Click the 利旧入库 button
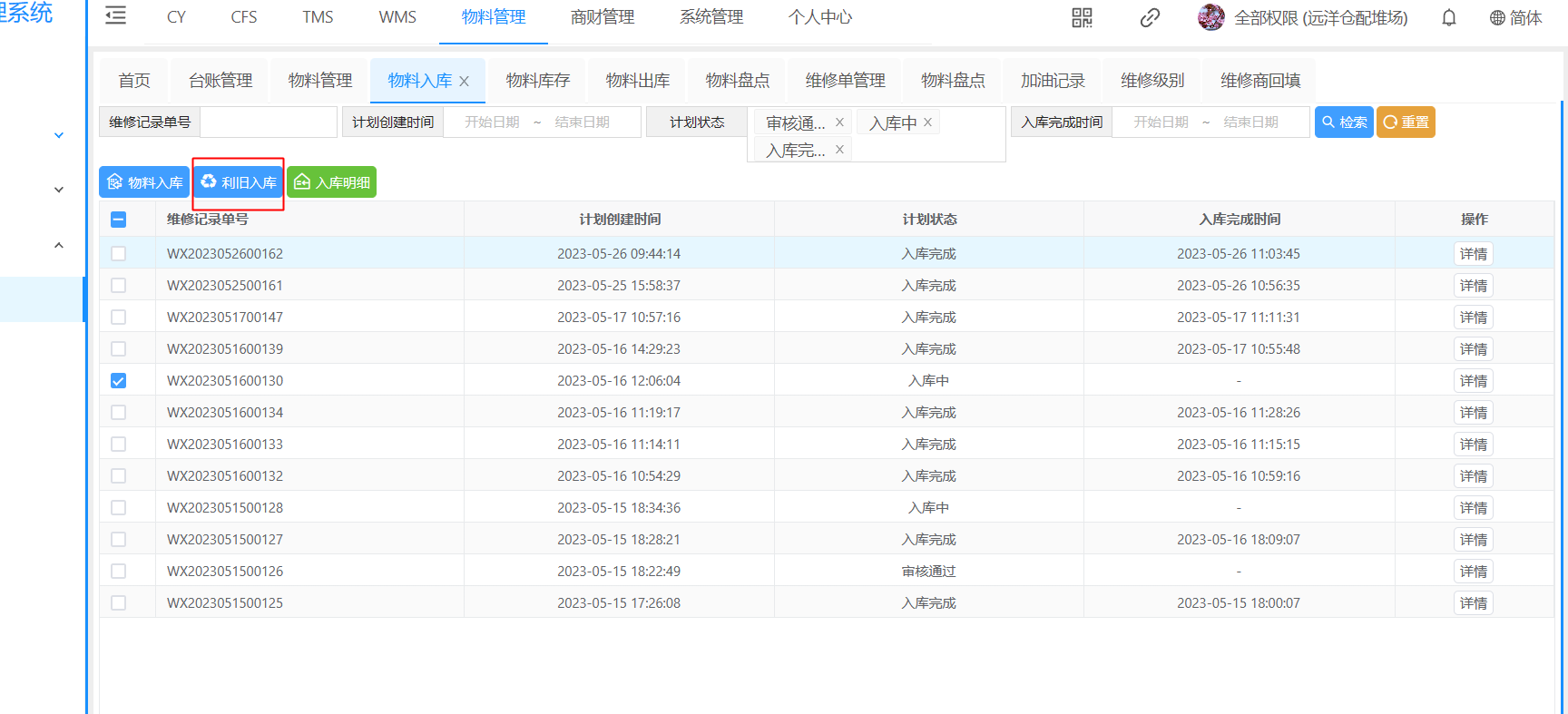 point(239,182)
